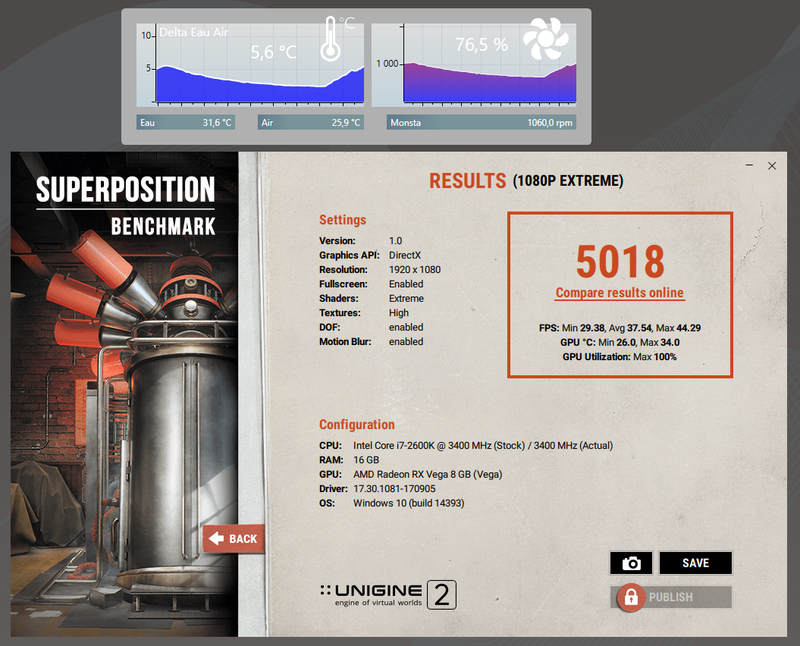Click the Shaders value Extreme
This screenshot has width=800, height=646.
(407, 298)
